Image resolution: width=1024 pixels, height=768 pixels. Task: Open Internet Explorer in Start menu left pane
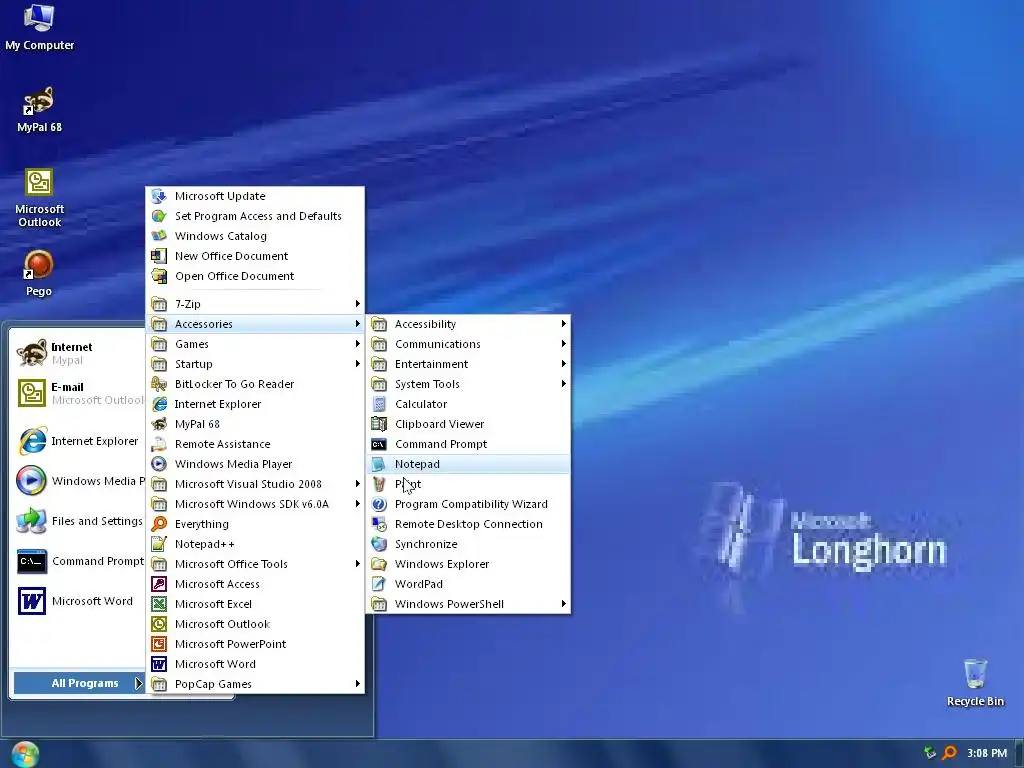click(x=78, y=441)
